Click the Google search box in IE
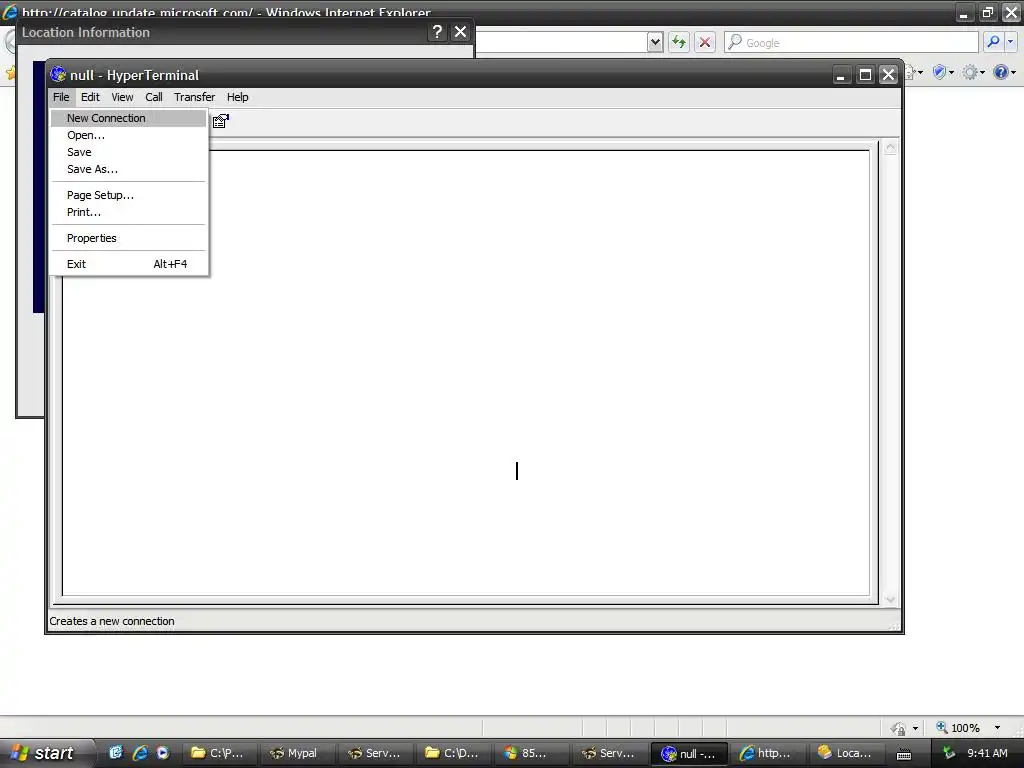This screenshot has width=1024, height=768. click(852, 42)
